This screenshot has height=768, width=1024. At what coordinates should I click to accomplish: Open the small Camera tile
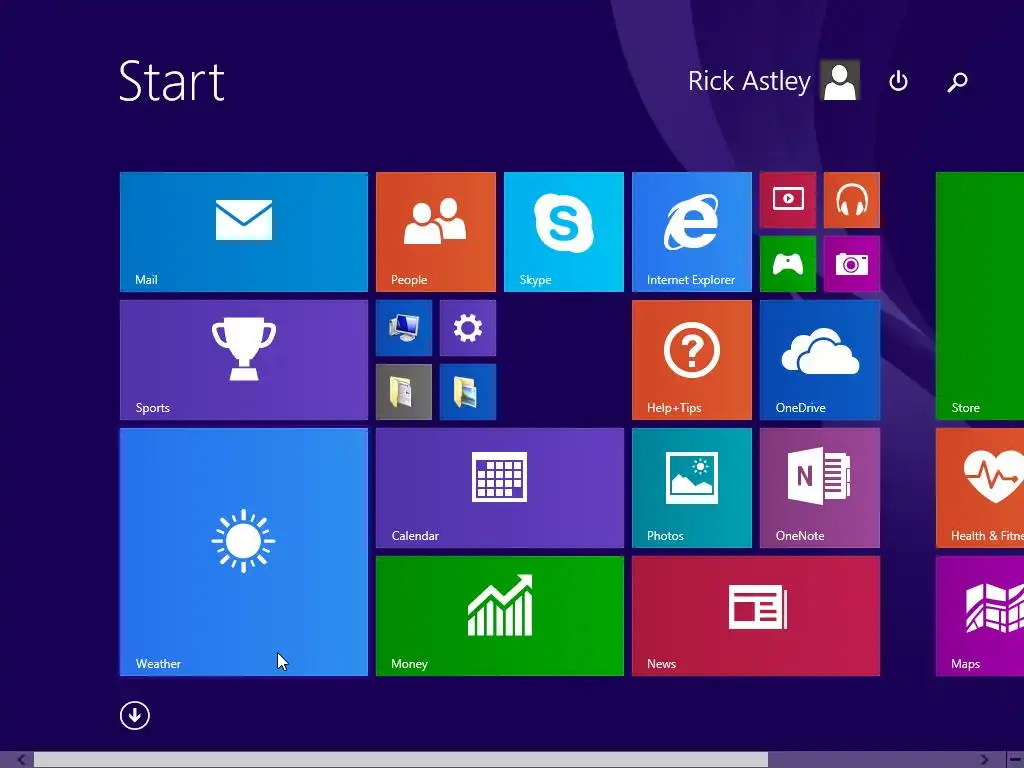click(852, 264)
